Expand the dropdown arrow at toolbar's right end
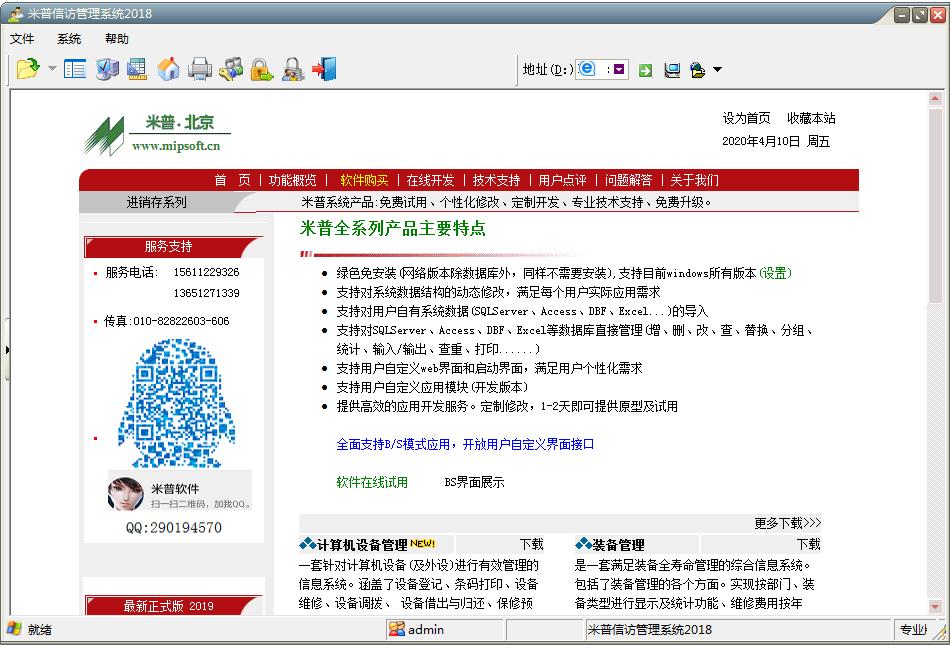 pos(717,70)
